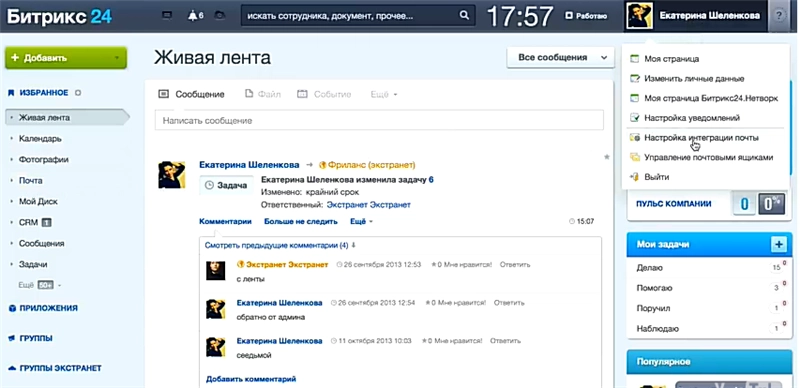Screen dimensions: 800x388
Task: Switch to the Сообщение tab
Action: [191, 94]
